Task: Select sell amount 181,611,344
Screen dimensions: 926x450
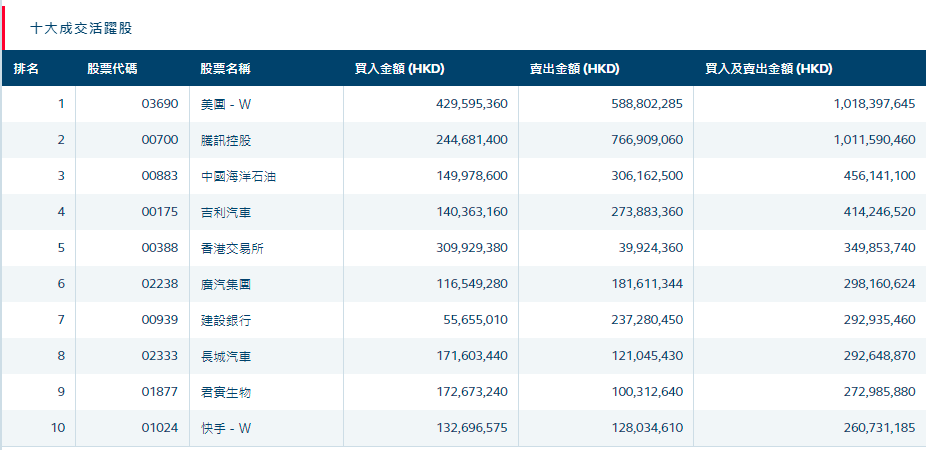Action: (x=647, y=284)
